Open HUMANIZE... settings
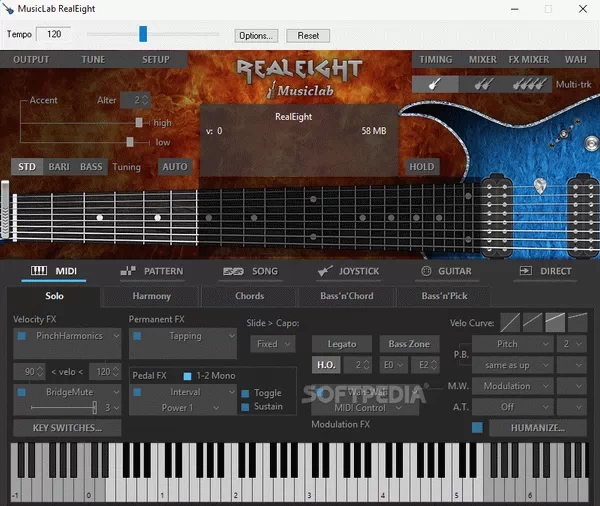Image resolution: width=600 pixels, height=506 pixels. (538, 428)
